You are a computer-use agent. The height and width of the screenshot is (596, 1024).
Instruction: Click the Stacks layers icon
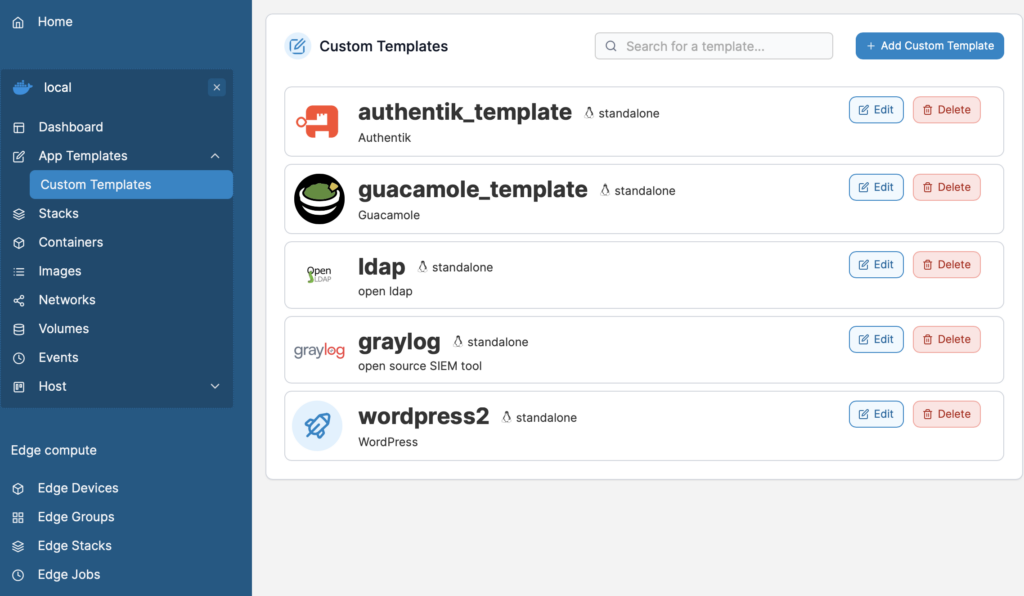[x=19, y=214]
